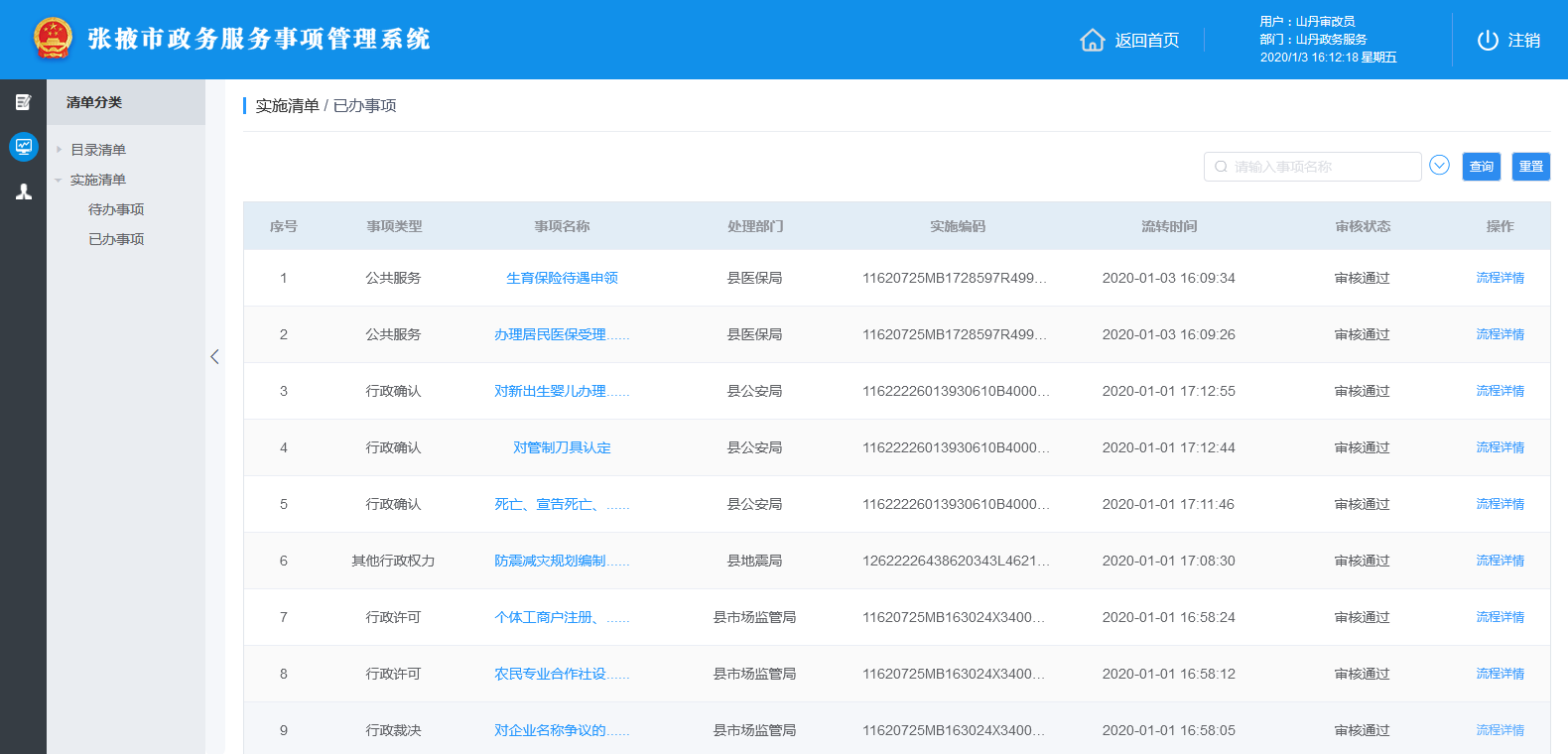View 流程详情 for row 8
Image resolution: width=1568 pixels, height=754 pixels.
[x=1500, y=674]
